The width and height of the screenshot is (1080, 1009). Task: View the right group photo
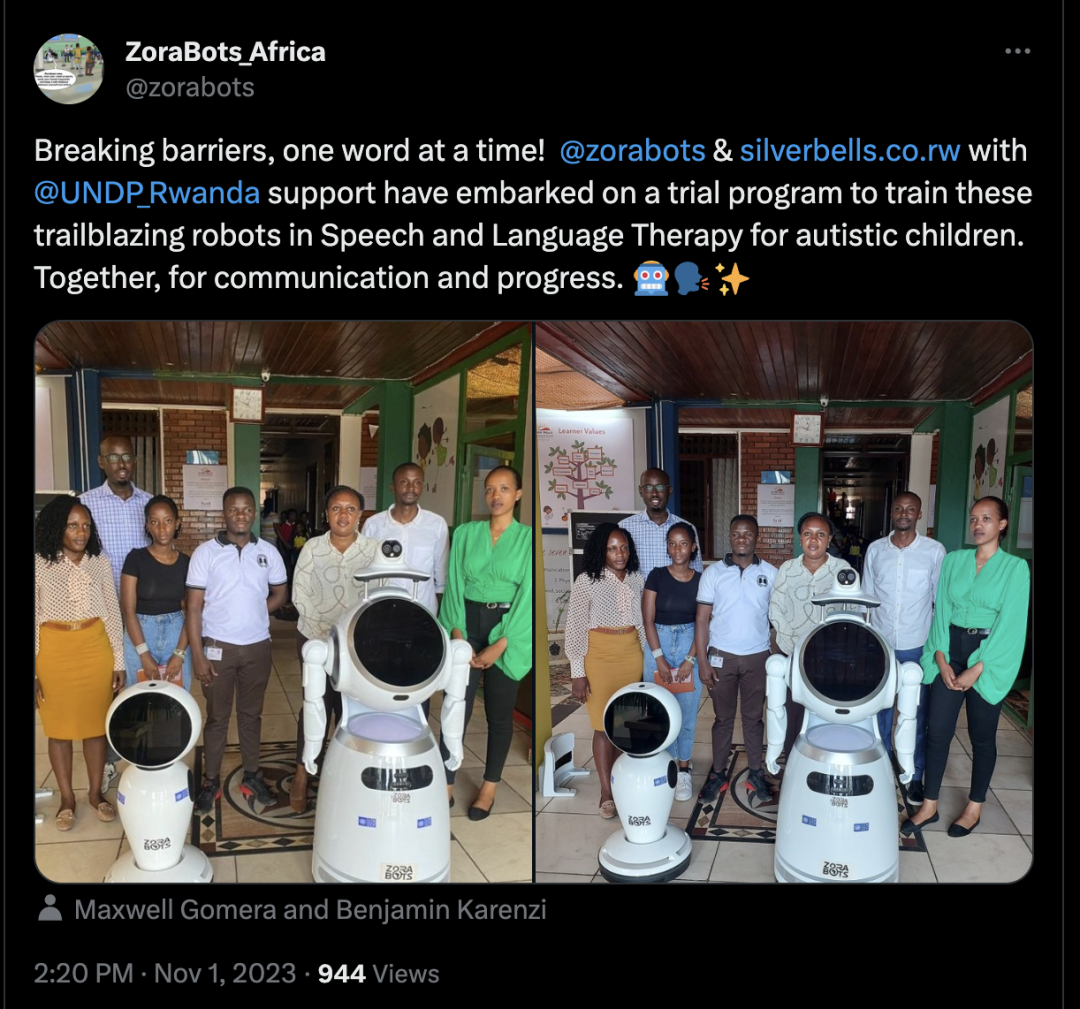(x=785, y=602)
